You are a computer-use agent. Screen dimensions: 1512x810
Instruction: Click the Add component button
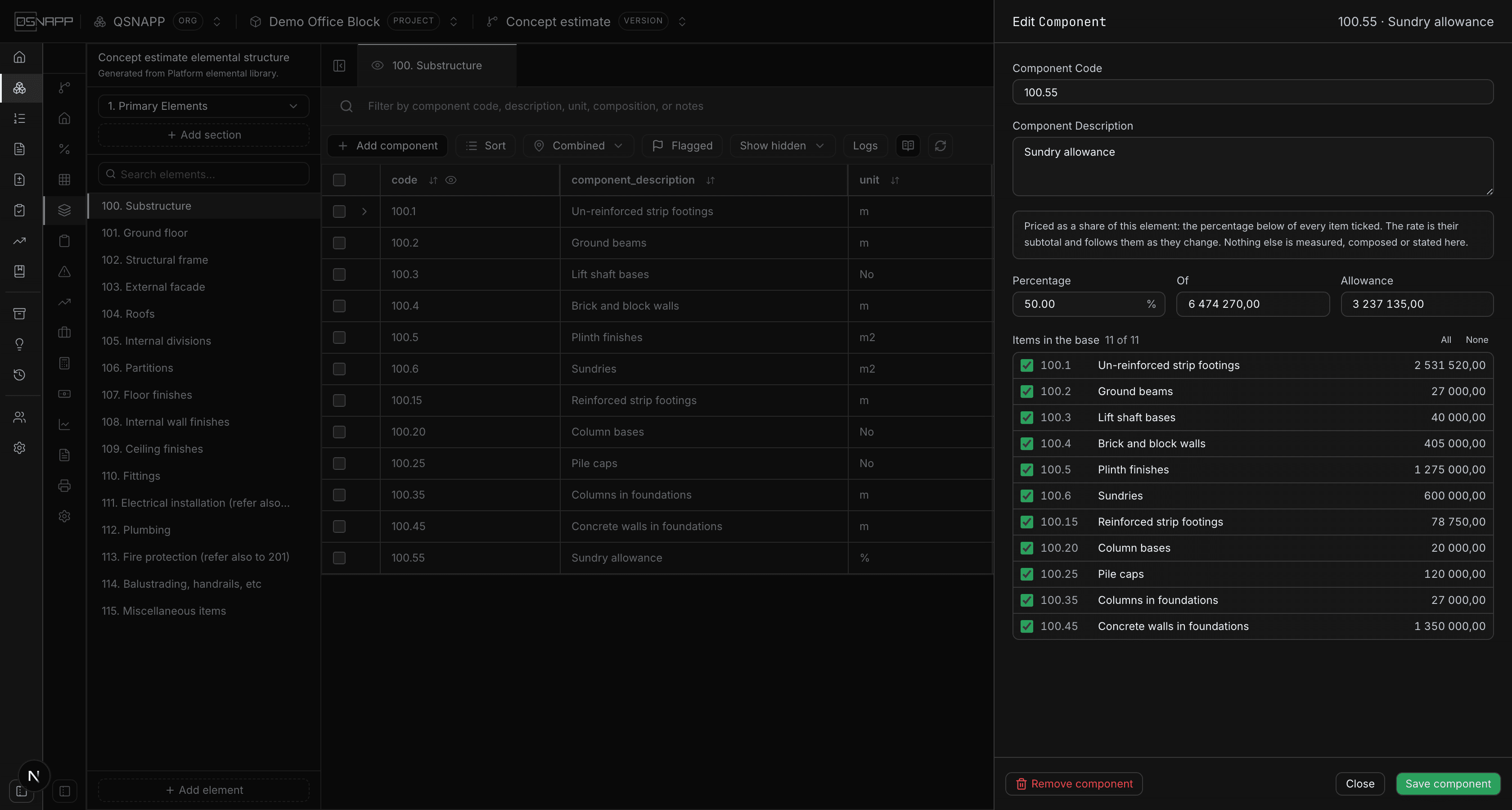tap(387, 145)
